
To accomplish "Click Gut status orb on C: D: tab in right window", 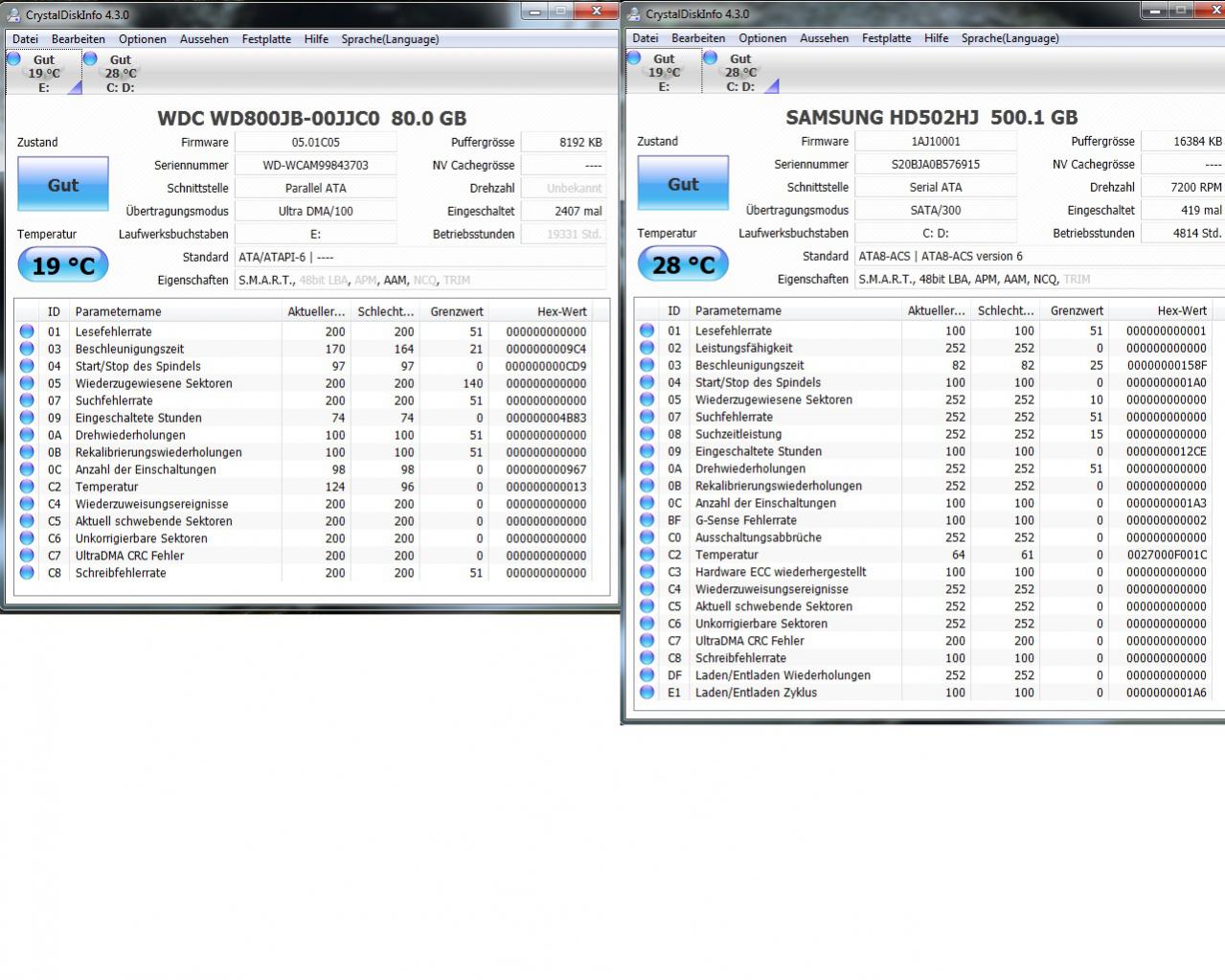I will [710, 58].
